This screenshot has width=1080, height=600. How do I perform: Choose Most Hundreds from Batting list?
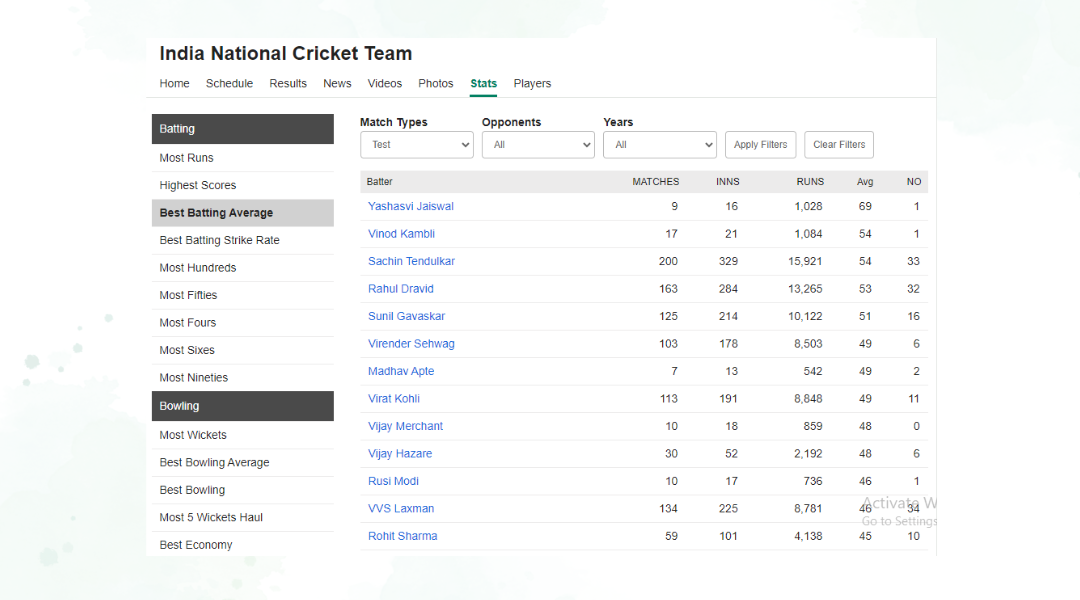coord(198,268)
